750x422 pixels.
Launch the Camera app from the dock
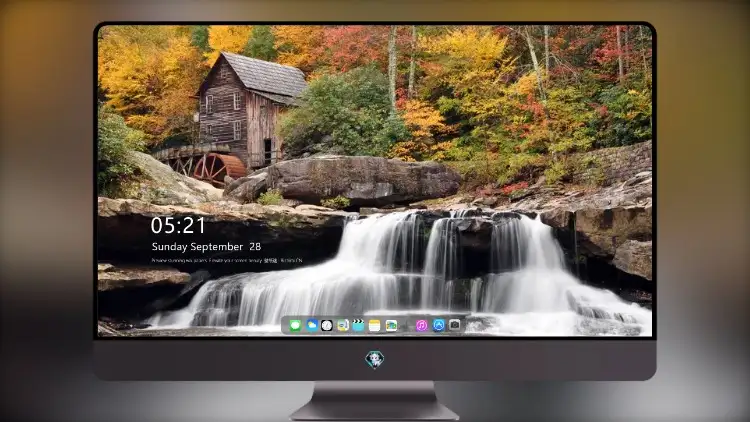(x=455, y=325)
